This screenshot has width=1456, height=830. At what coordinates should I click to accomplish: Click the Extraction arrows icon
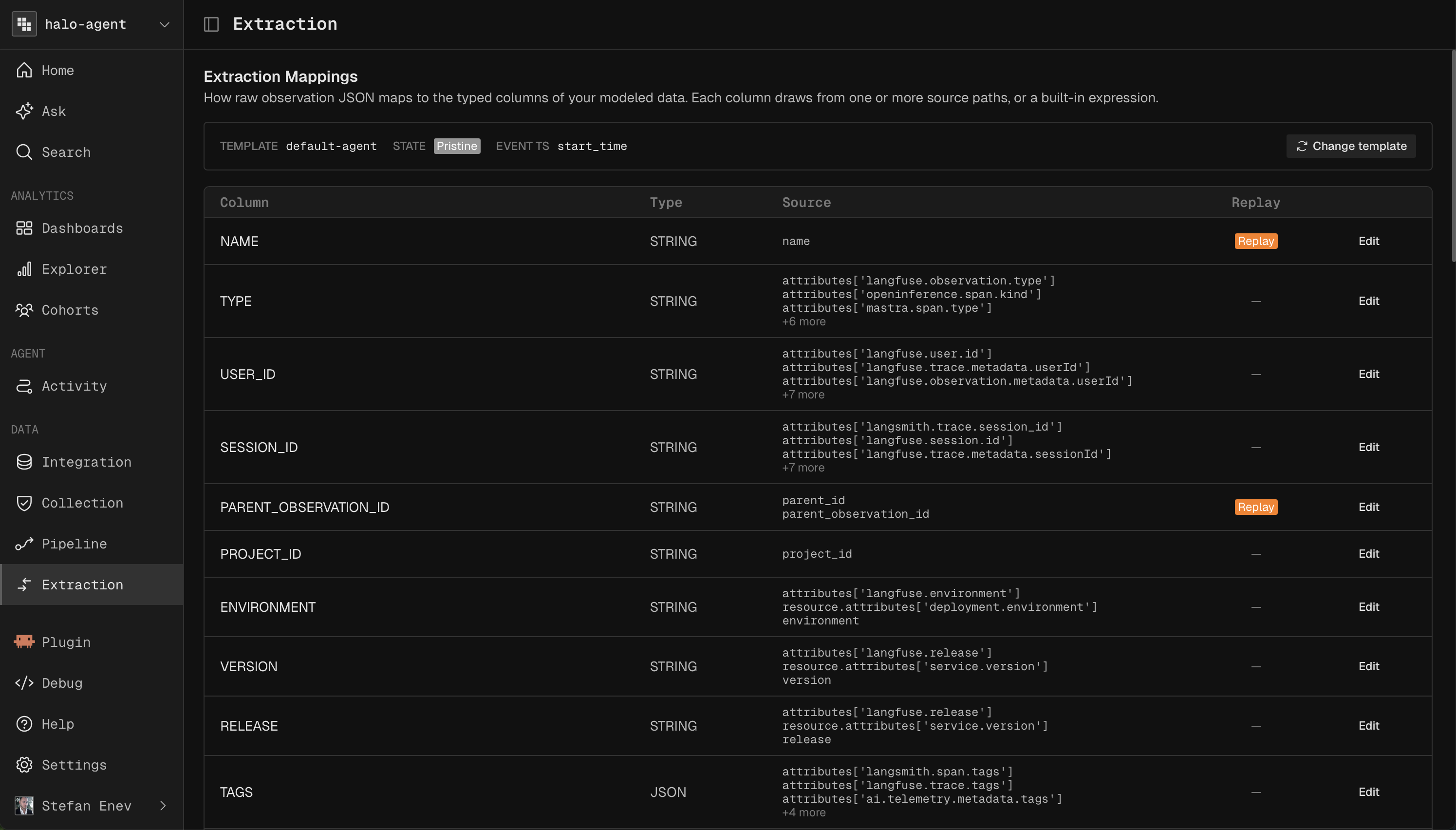click(24, 585)
